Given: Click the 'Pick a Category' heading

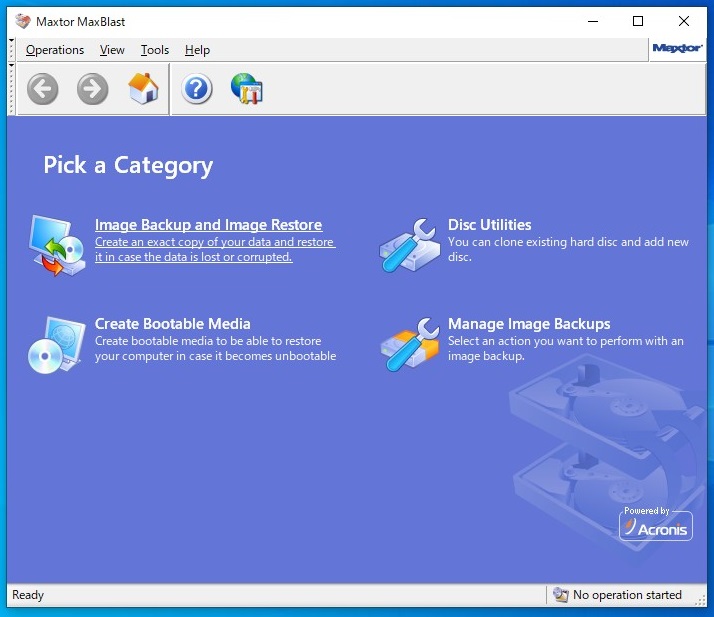Looking at the screenshot, I should tap(128, 166).
